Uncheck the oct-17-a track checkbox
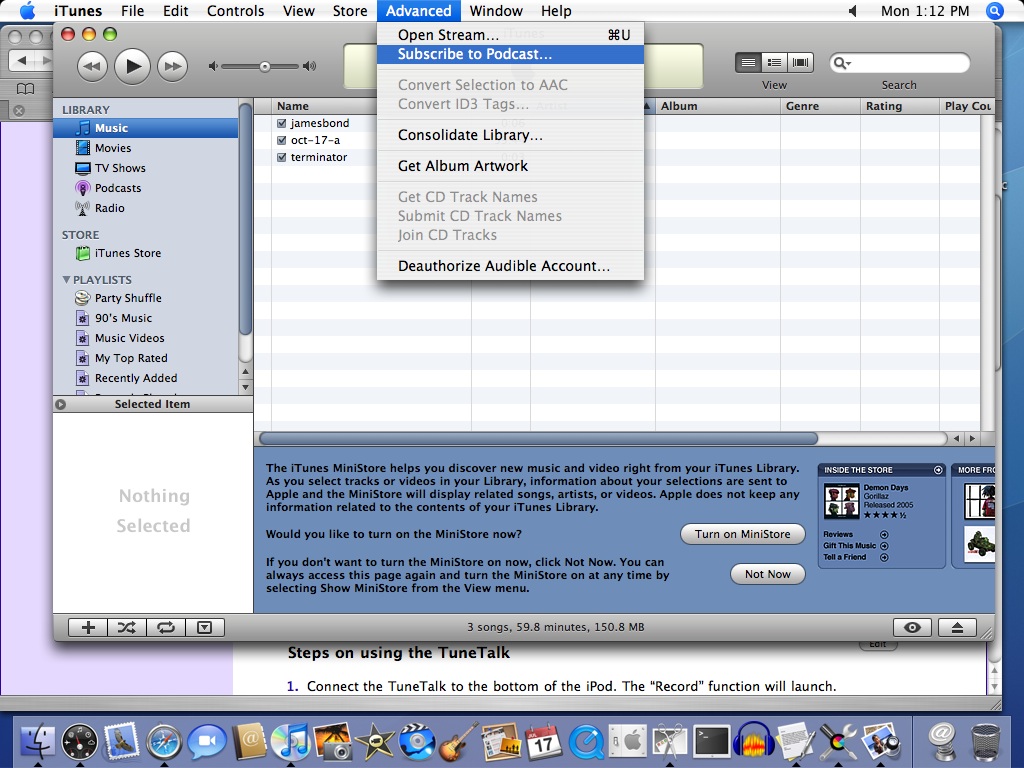Viewport: 1024px width, 768px height. tap(281, 140)
